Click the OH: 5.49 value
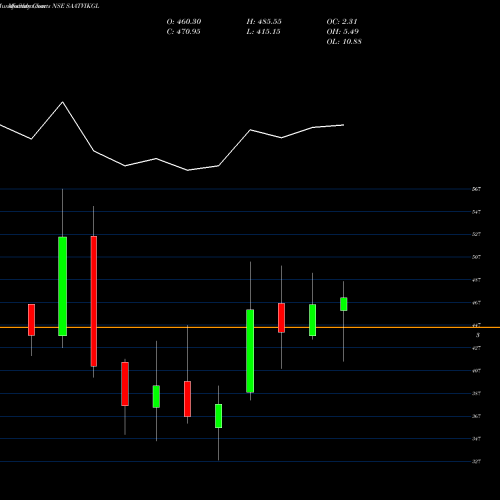The width and height of the screenshot is (500, 500). click(x=342, y=32)
